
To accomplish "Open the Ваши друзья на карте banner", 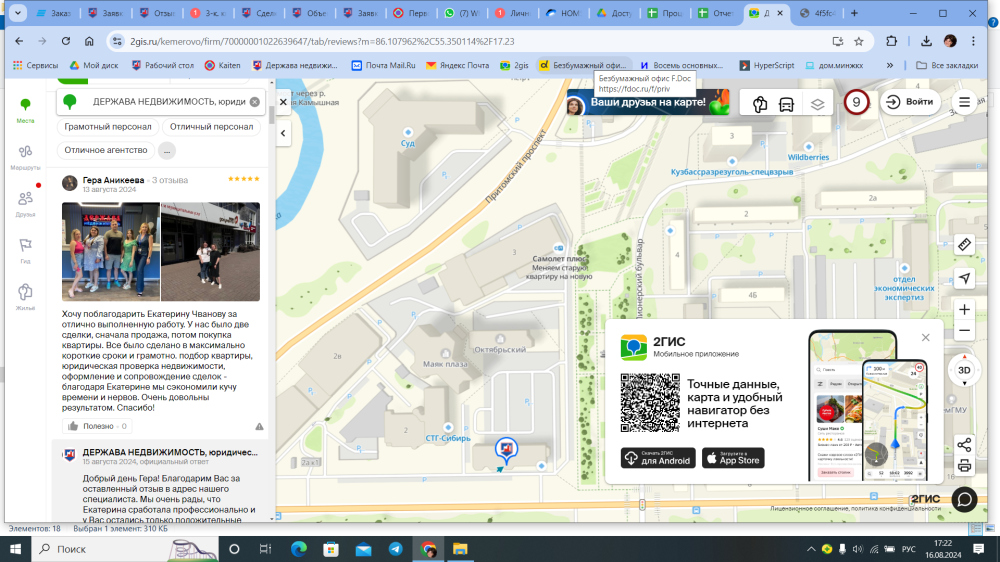I will pyautogui.click(x=648, y=103).
